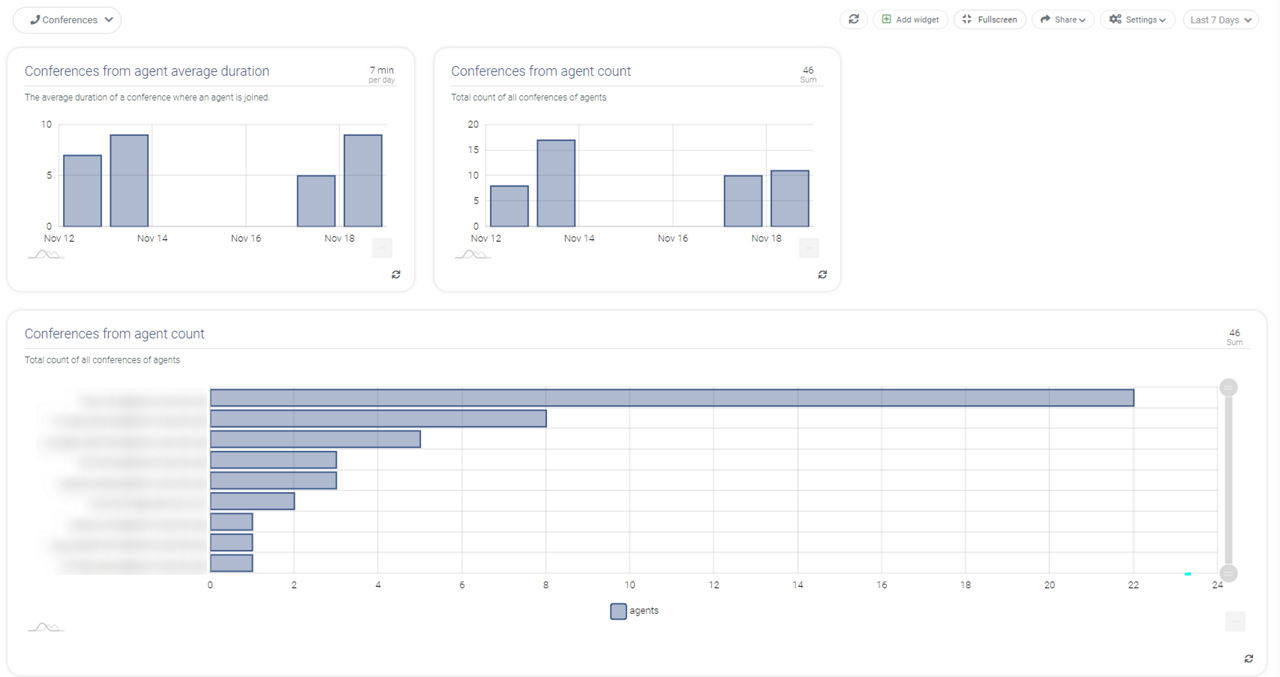Refresh the small agent count widget
This screenshot has width=1280, height=677.
[823, 274]
